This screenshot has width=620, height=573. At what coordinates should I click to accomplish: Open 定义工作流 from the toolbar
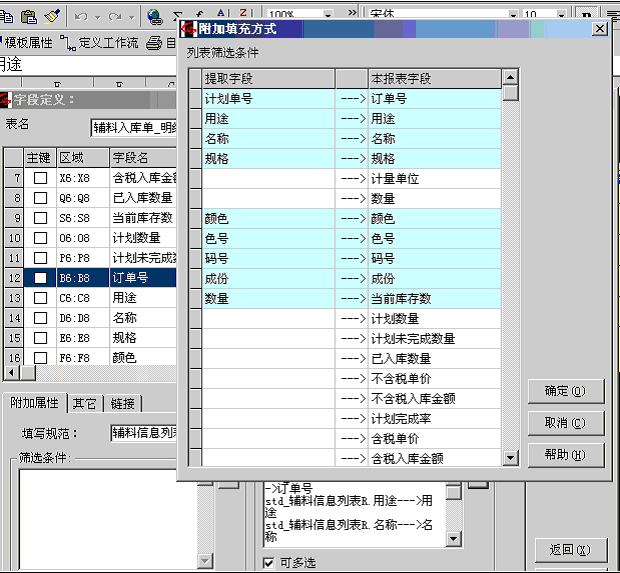click(99, 42)
